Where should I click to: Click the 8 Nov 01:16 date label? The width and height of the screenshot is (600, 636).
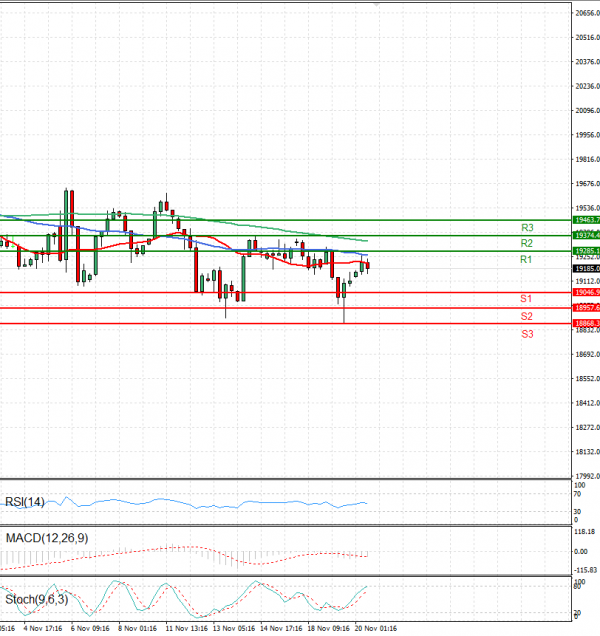click(138, 628)
